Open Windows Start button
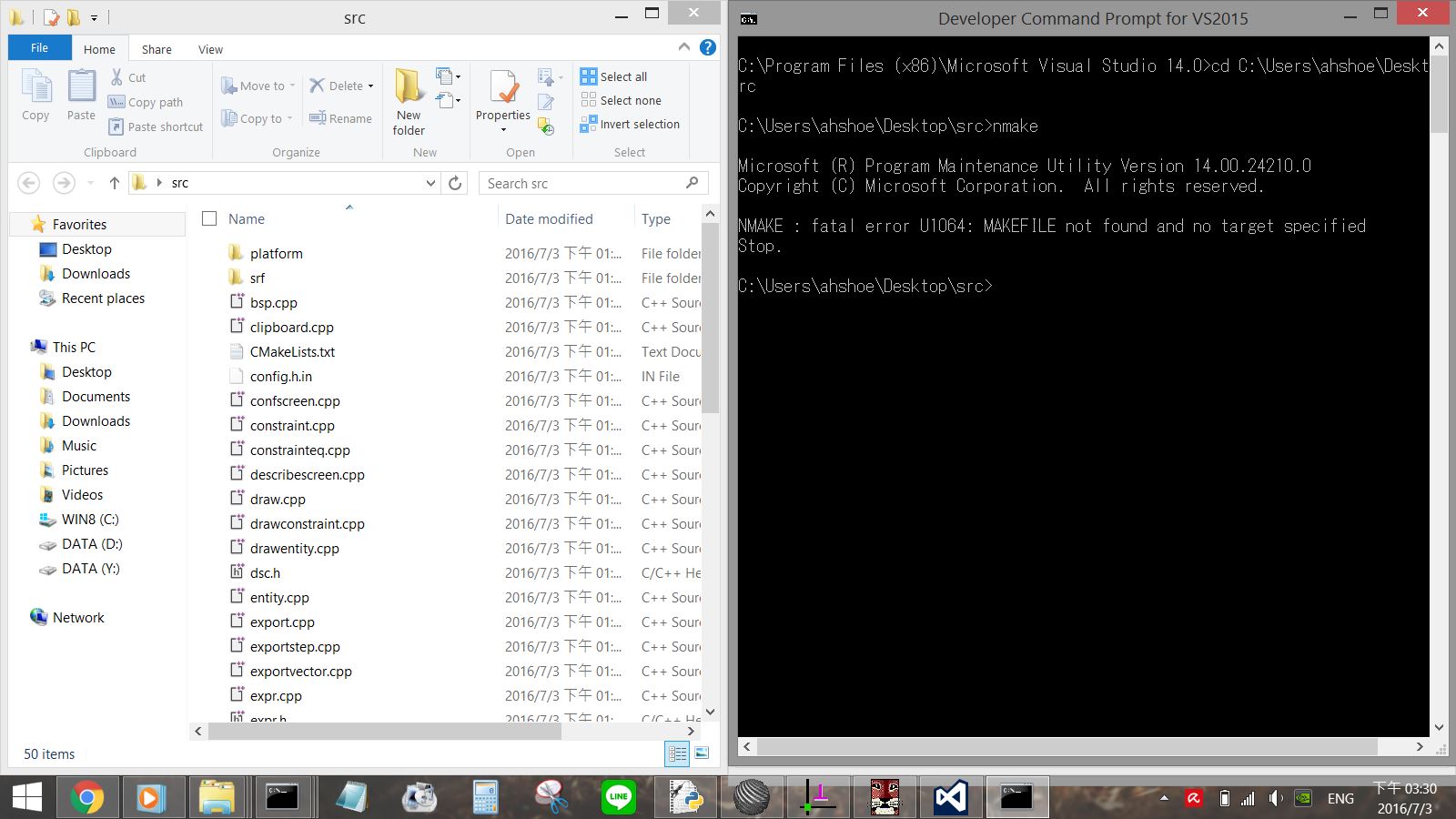 tap(26, 798)
